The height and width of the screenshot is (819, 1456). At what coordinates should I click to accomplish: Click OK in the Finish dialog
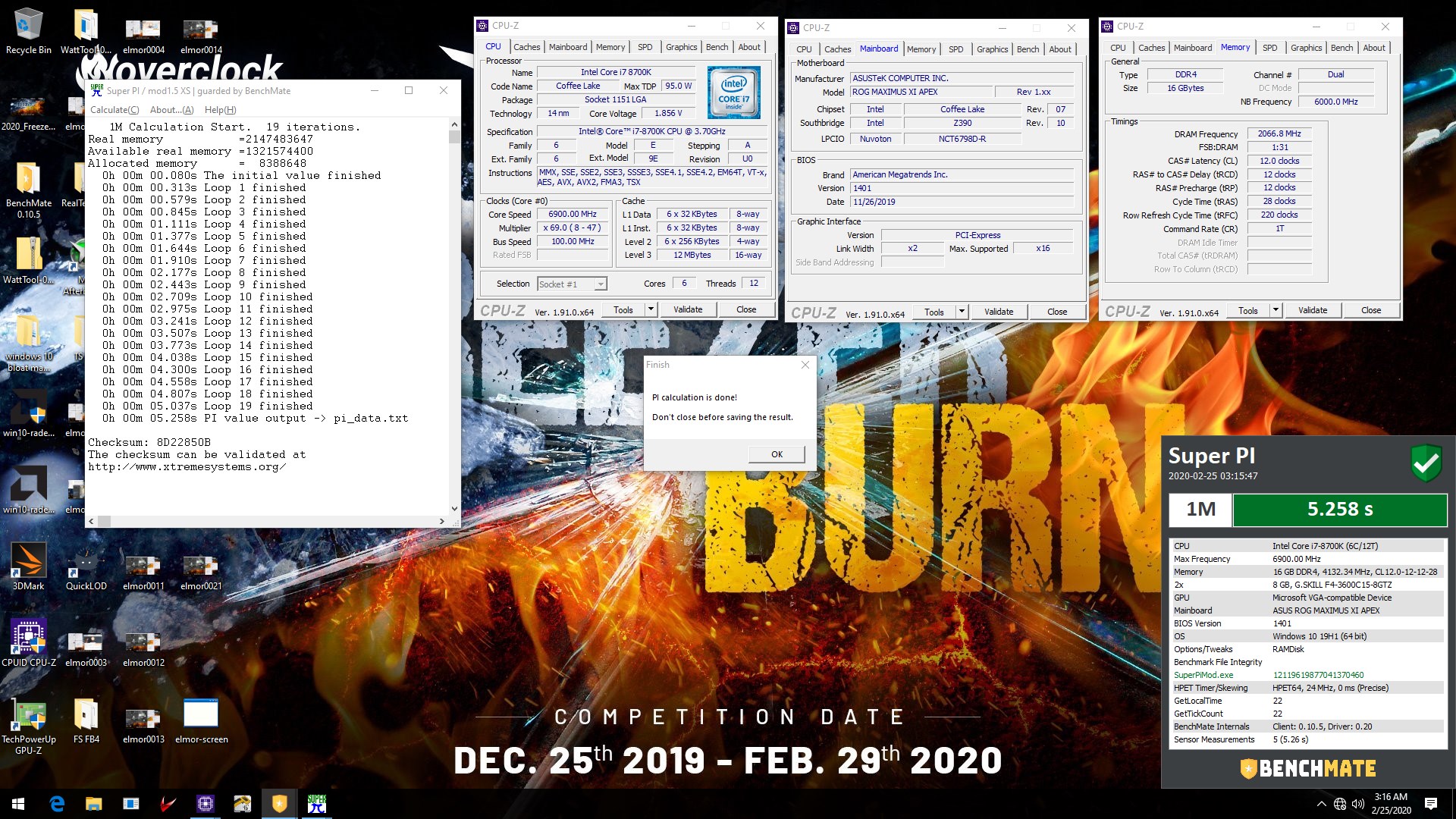(777, 454)
